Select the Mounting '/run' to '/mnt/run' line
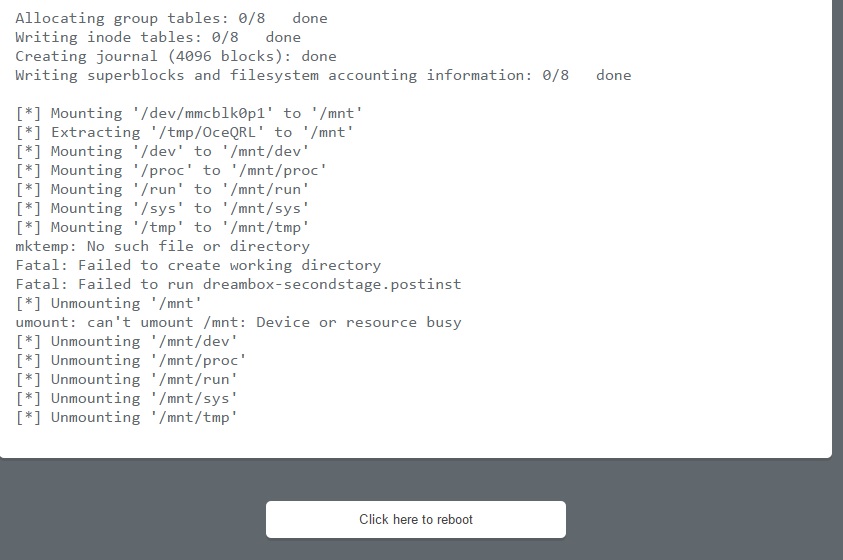This screenshot has width=843, height=560. (162, 189)
